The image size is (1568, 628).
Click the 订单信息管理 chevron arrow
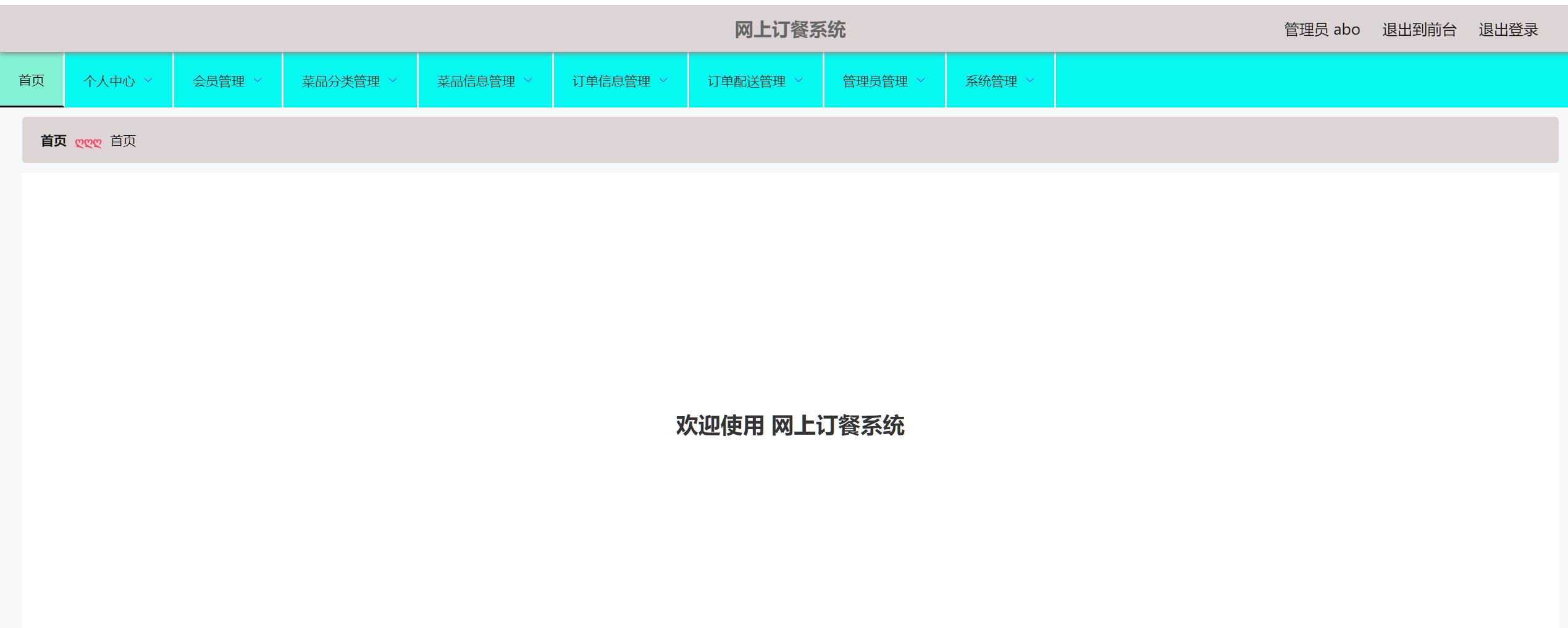click(x=665, y=80)
